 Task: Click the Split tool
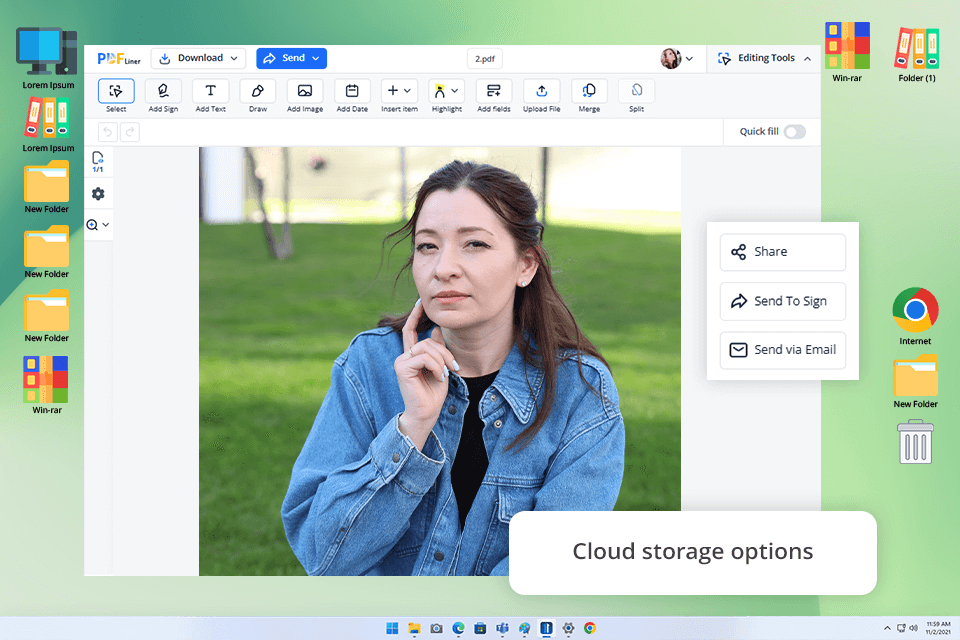point(636,91)
